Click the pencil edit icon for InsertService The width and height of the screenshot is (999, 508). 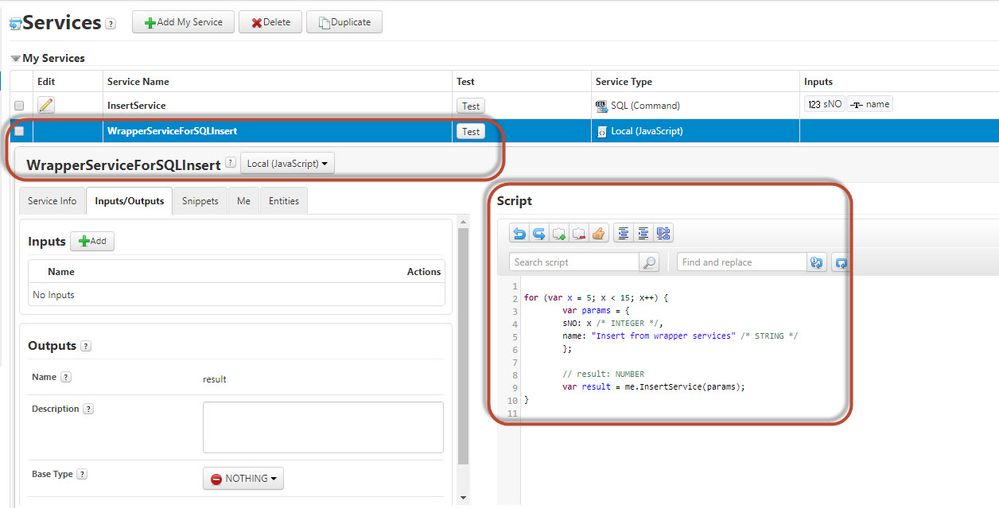point(46,105)
